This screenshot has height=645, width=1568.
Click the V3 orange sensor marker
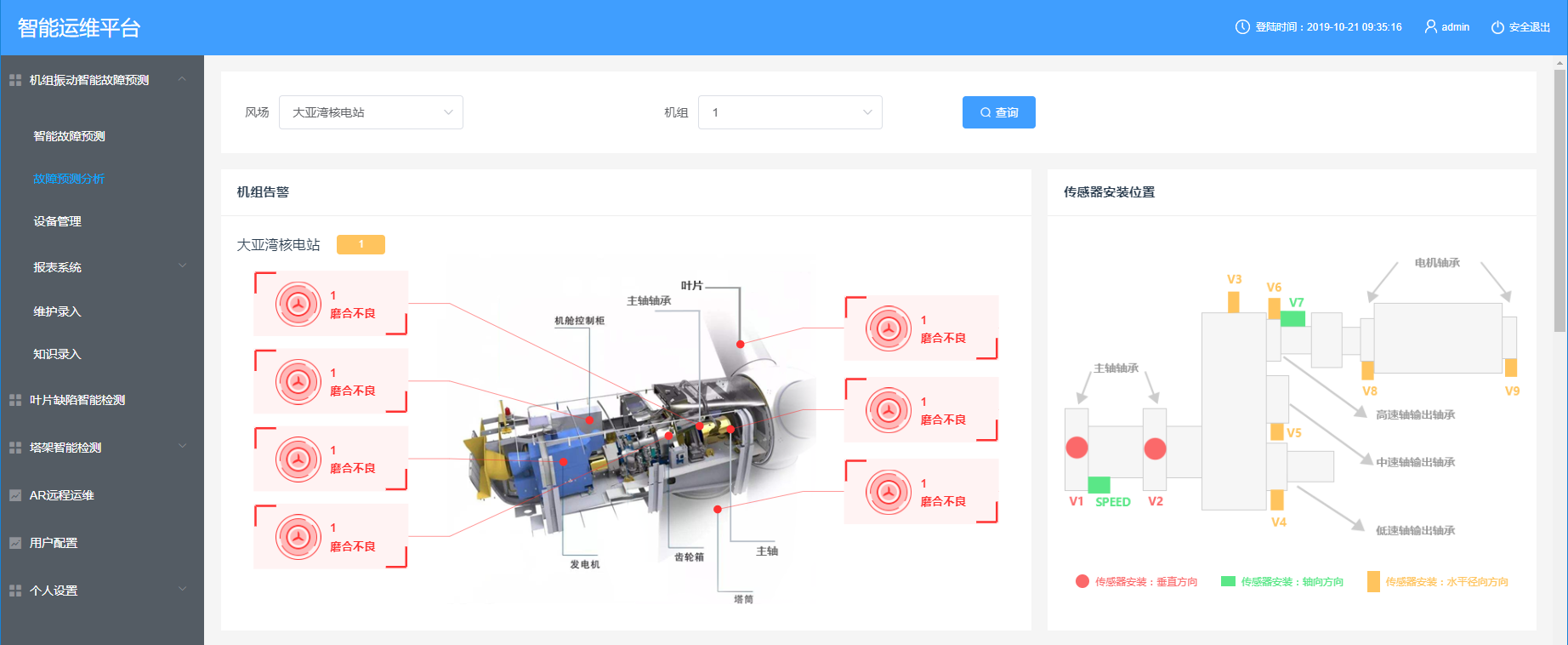point(1233,302)
